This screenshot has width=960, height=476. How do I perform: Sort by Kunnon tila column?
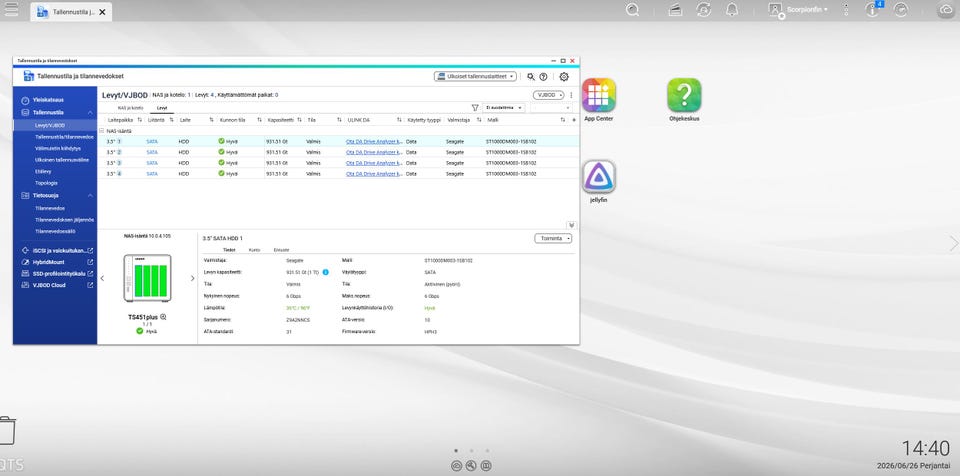tap(260, 120)
